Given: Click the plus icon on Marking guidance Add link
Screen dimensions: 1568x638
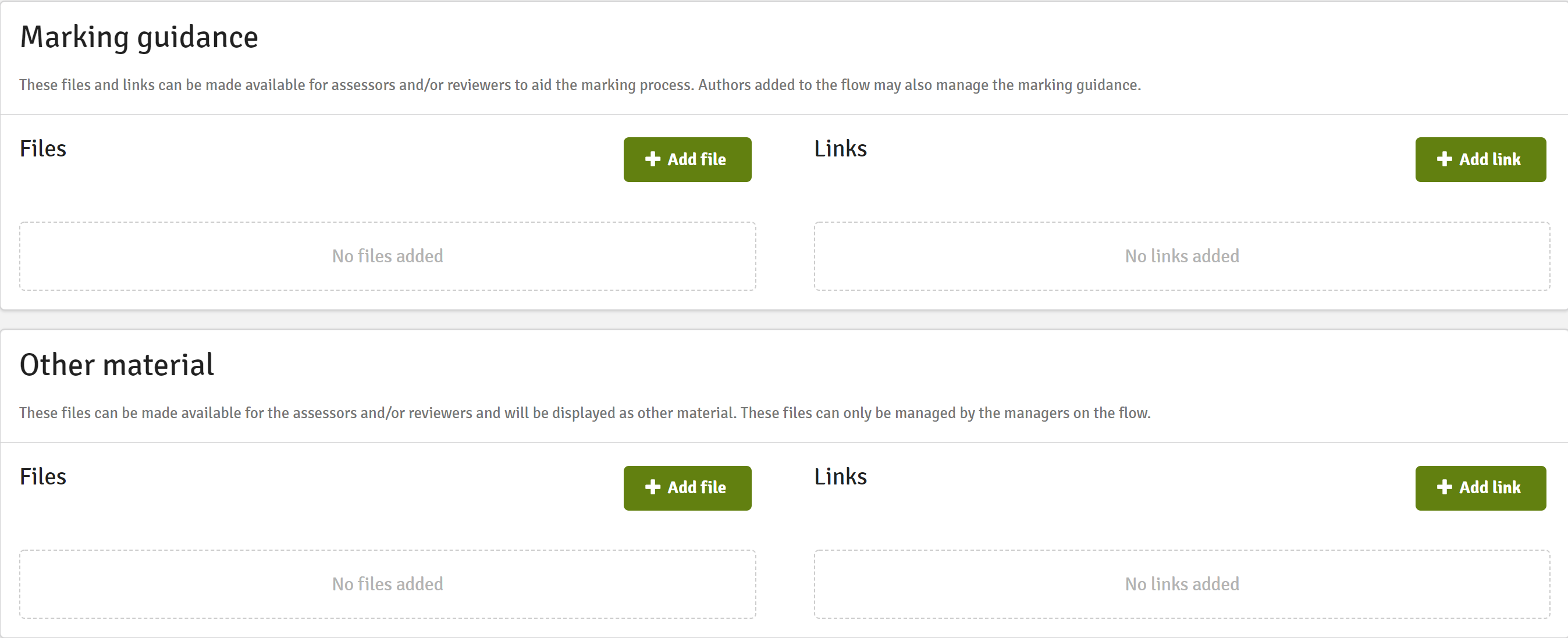Looking at the screenshot, I should point(1445,159).
